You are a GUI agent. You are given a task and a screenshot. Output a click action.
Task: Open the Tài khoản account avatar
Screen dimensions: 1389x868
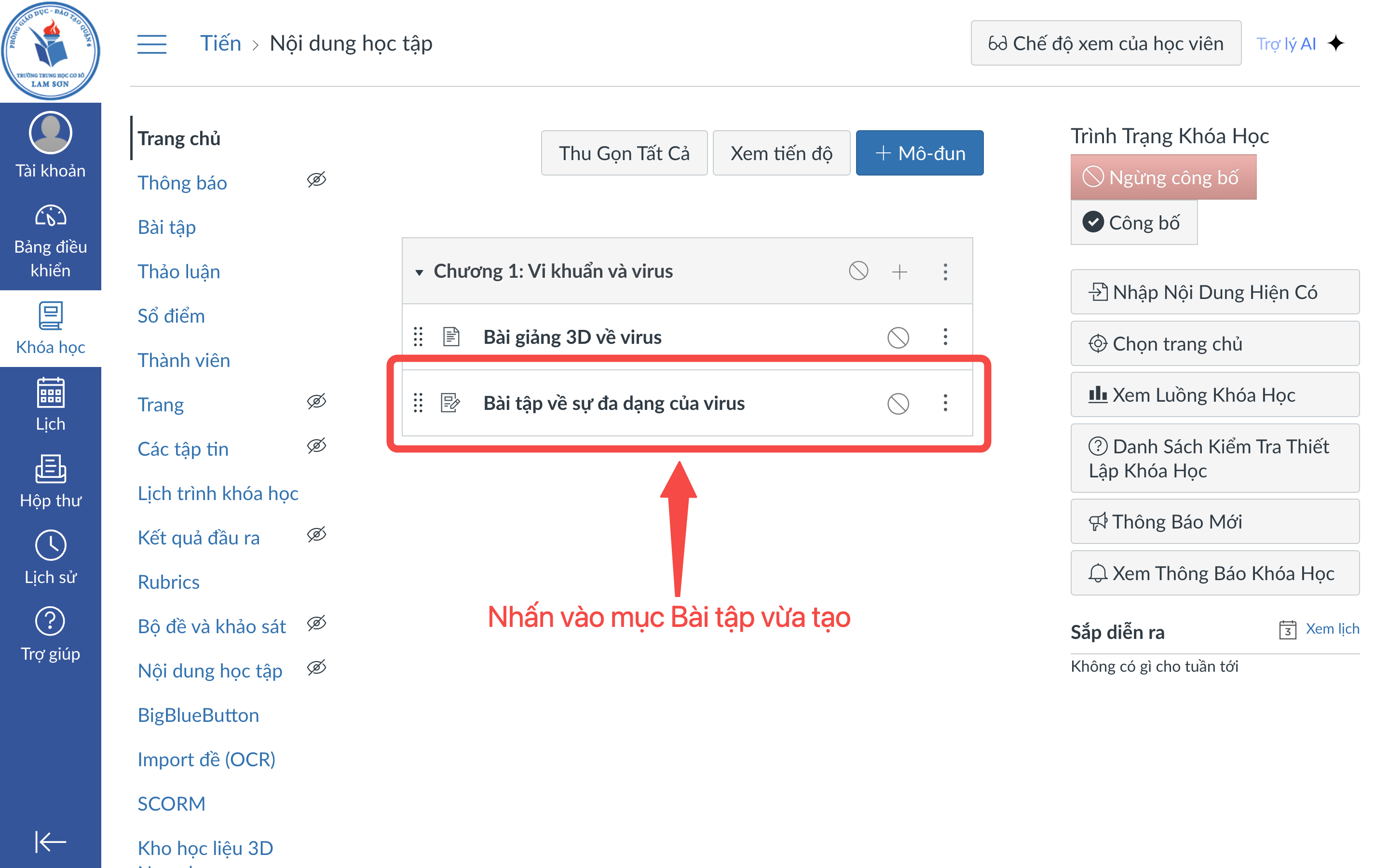pyautogui.click(x=51, y=133)
